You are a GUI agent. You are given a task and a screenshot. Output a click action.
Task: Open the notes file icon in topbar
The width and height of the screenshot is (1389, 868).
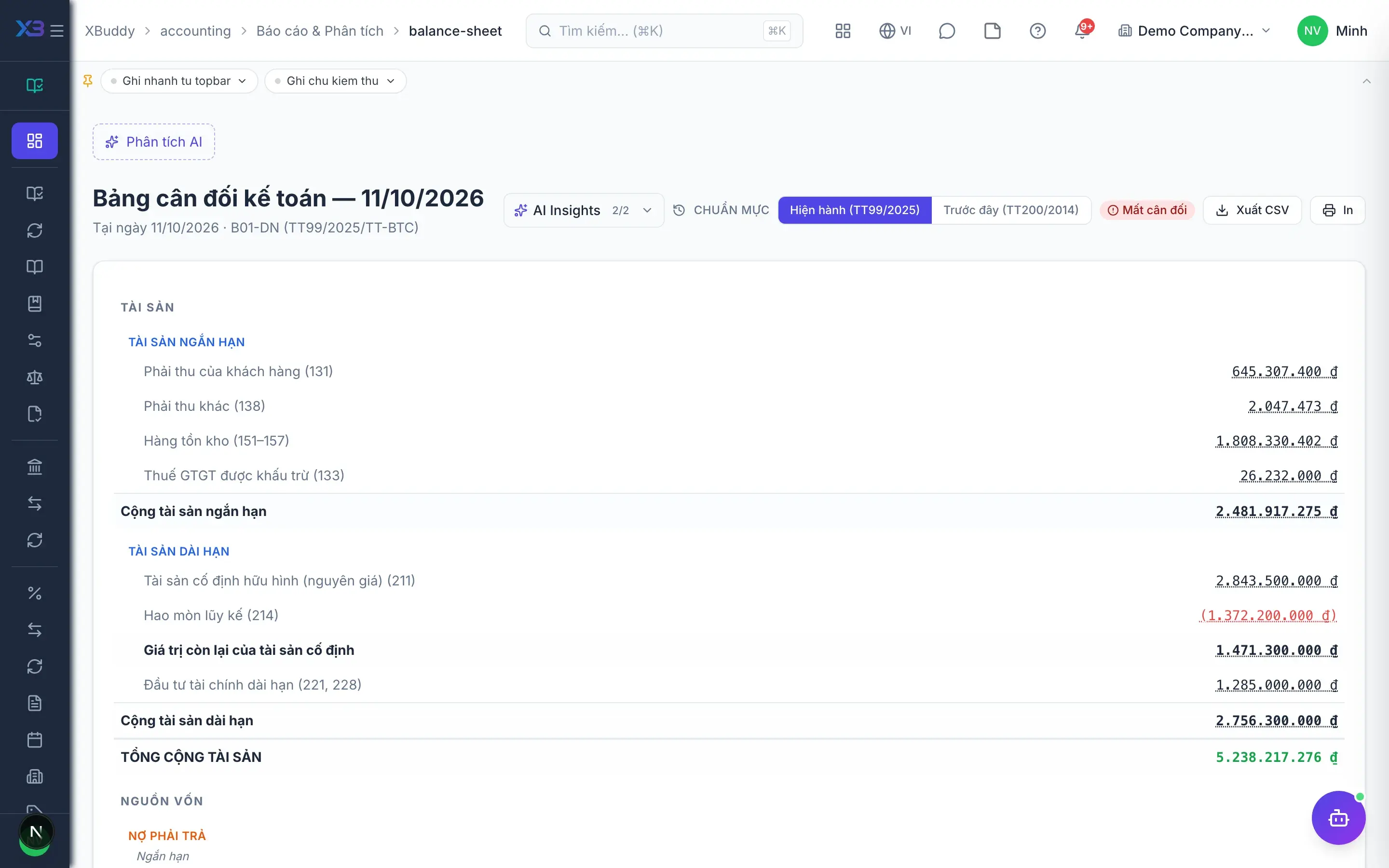point(992,30)
